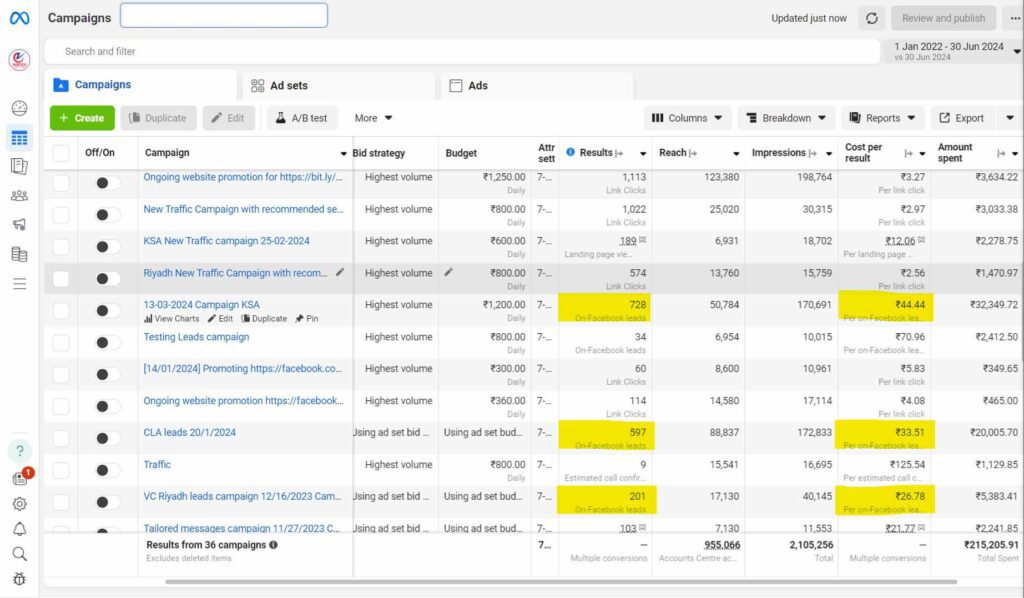The height and width of the screenshot is (598, 1024).
Task: Open the Billing icon in sidebar
Action: (x=20, y=254)
